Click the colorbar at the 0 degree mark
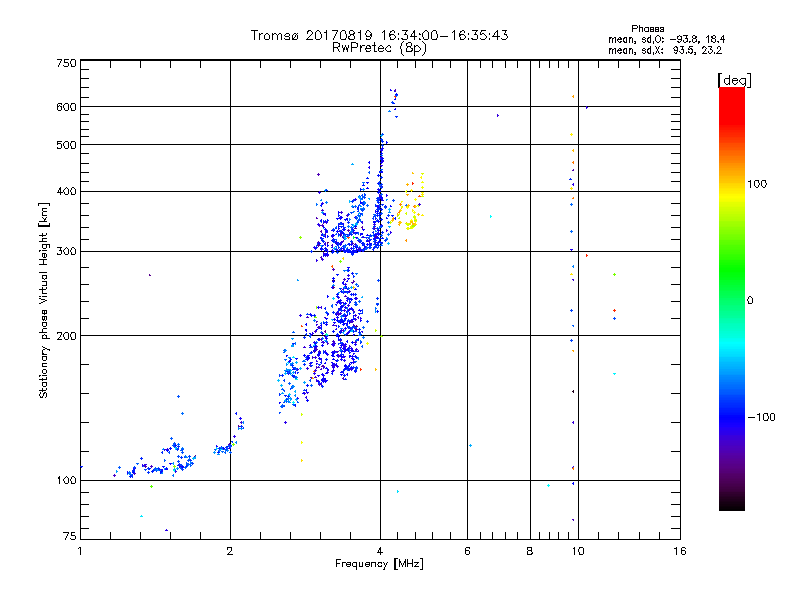This screenshot has width=800, height=600. tap(732, 300)
